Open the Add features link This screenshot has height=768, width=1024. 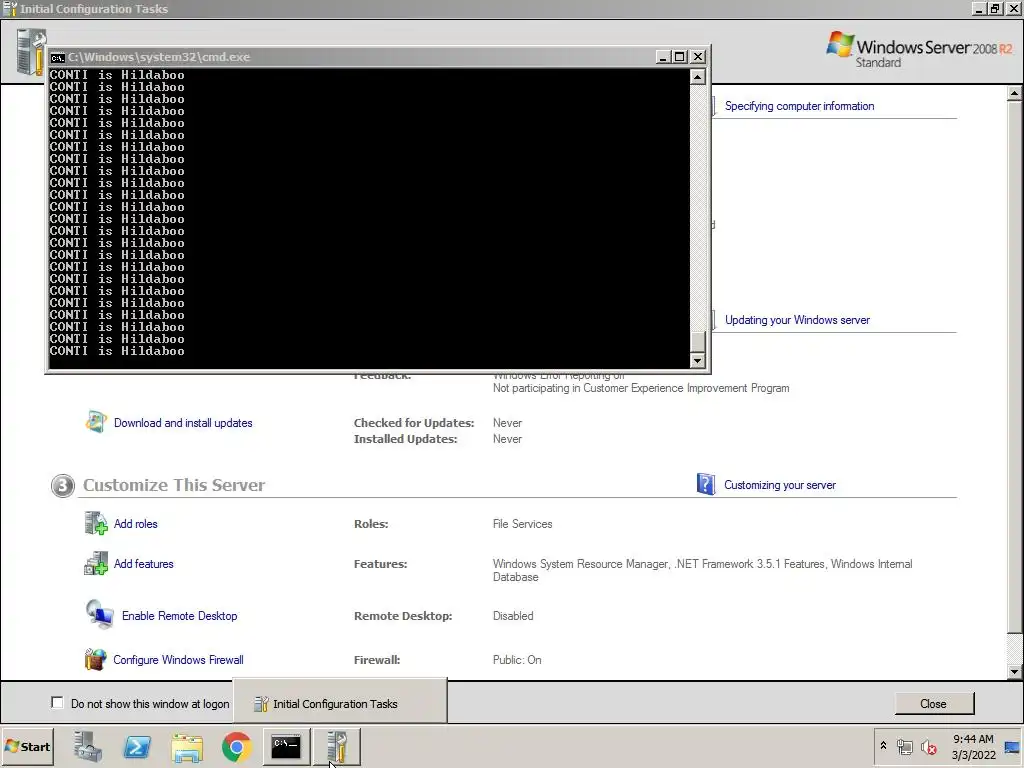pos(144,564)
